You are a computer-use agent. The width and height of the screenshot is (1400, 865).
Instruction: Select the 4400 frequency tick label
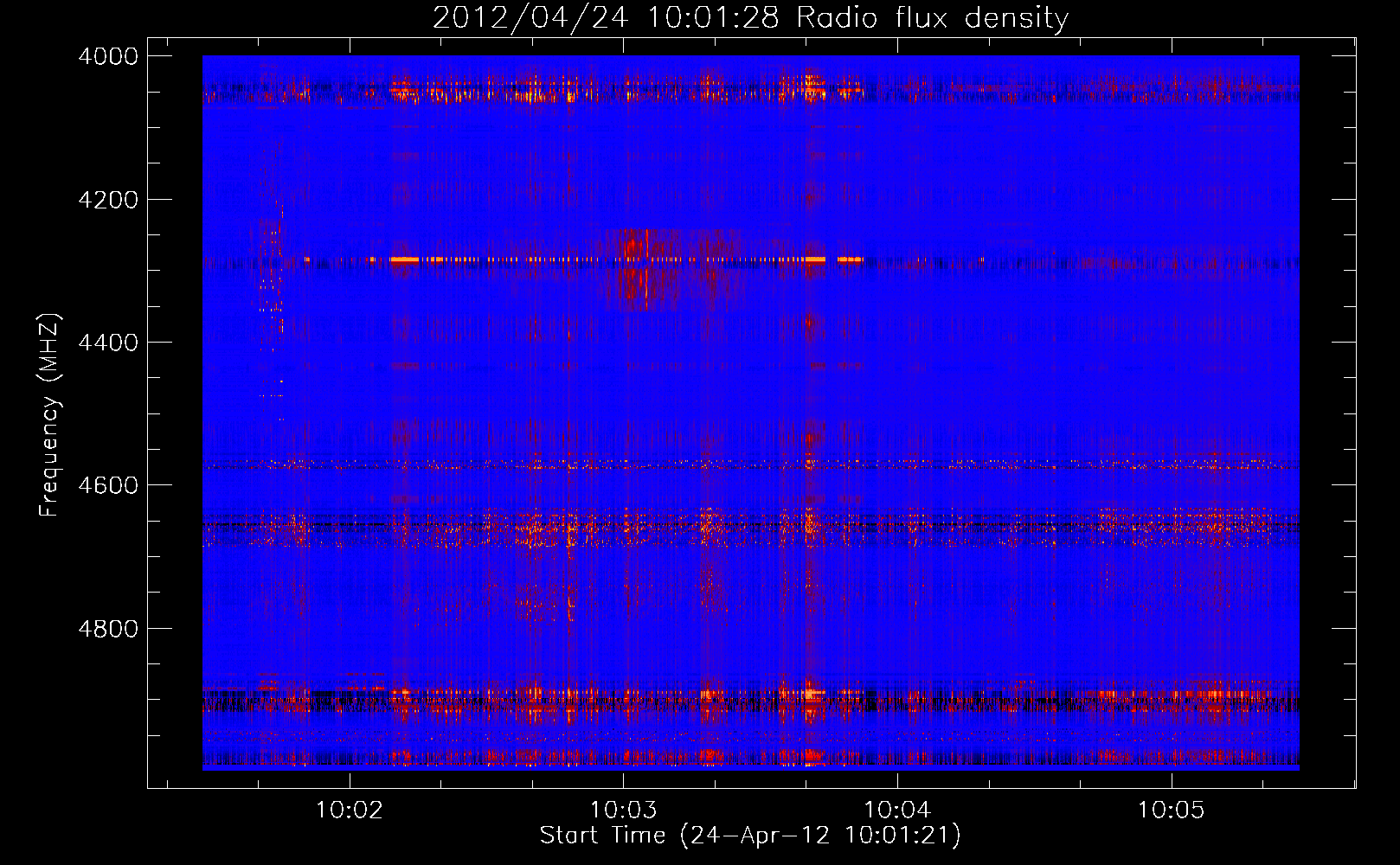pyautogui.click(x=108, y=343)
